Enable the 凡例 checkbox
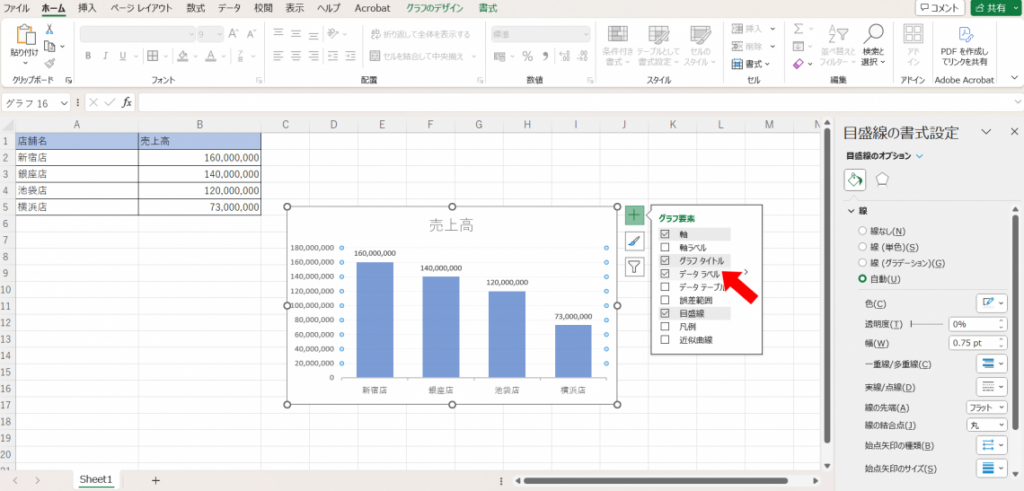The image size is (1024, 491). 665,327
